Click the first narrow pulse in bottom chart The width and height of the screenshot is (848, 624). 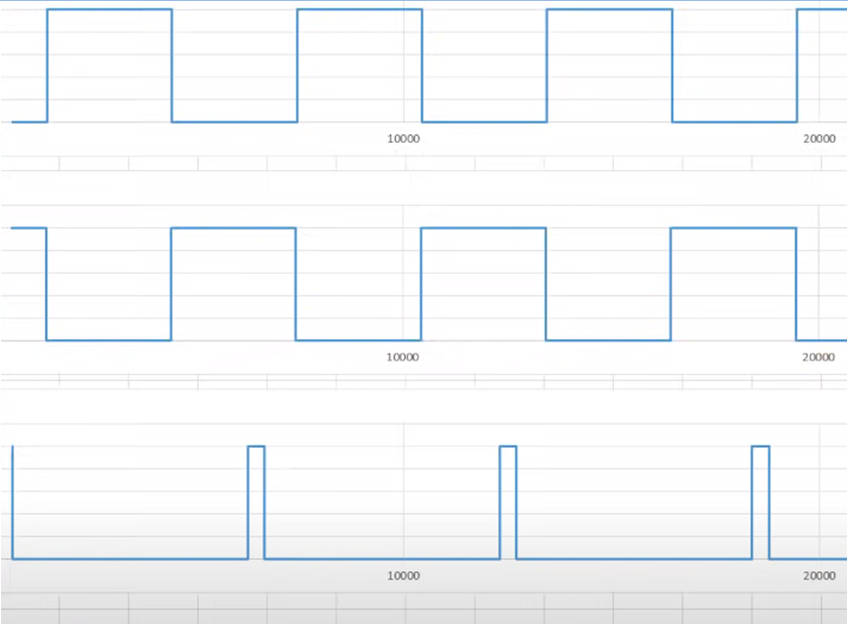(256, 447)
